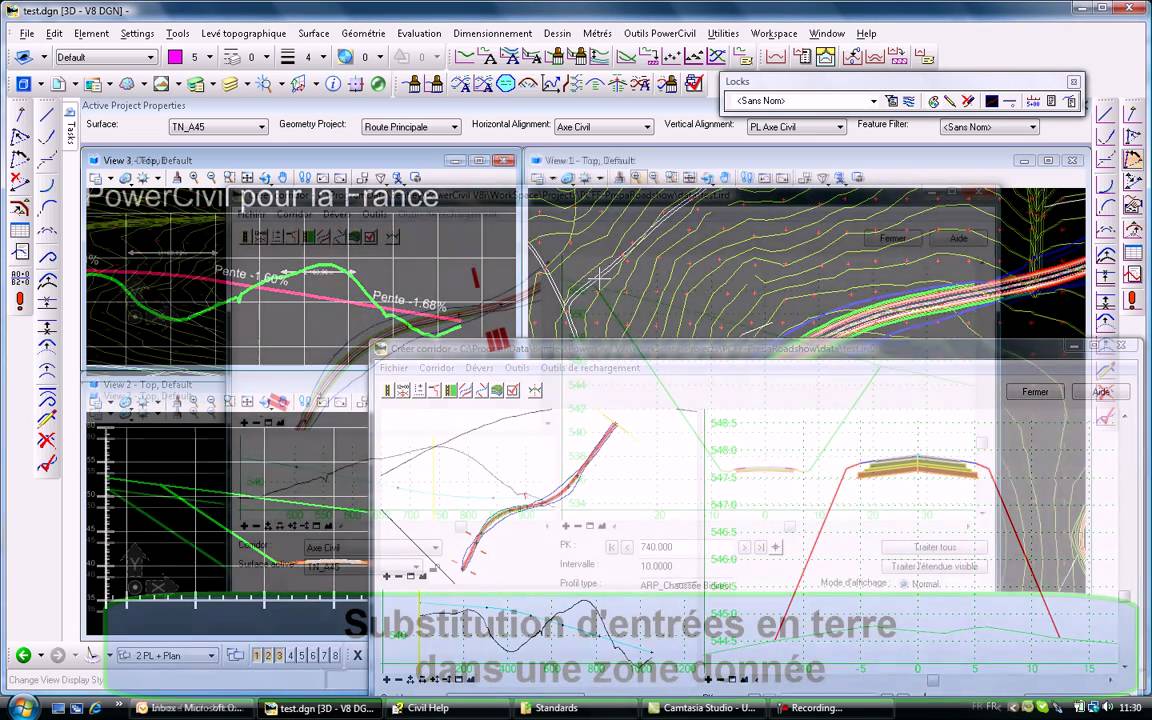
Task: Open the Géométrie menu
Action: pyautogui.click(x=363, y=34)
